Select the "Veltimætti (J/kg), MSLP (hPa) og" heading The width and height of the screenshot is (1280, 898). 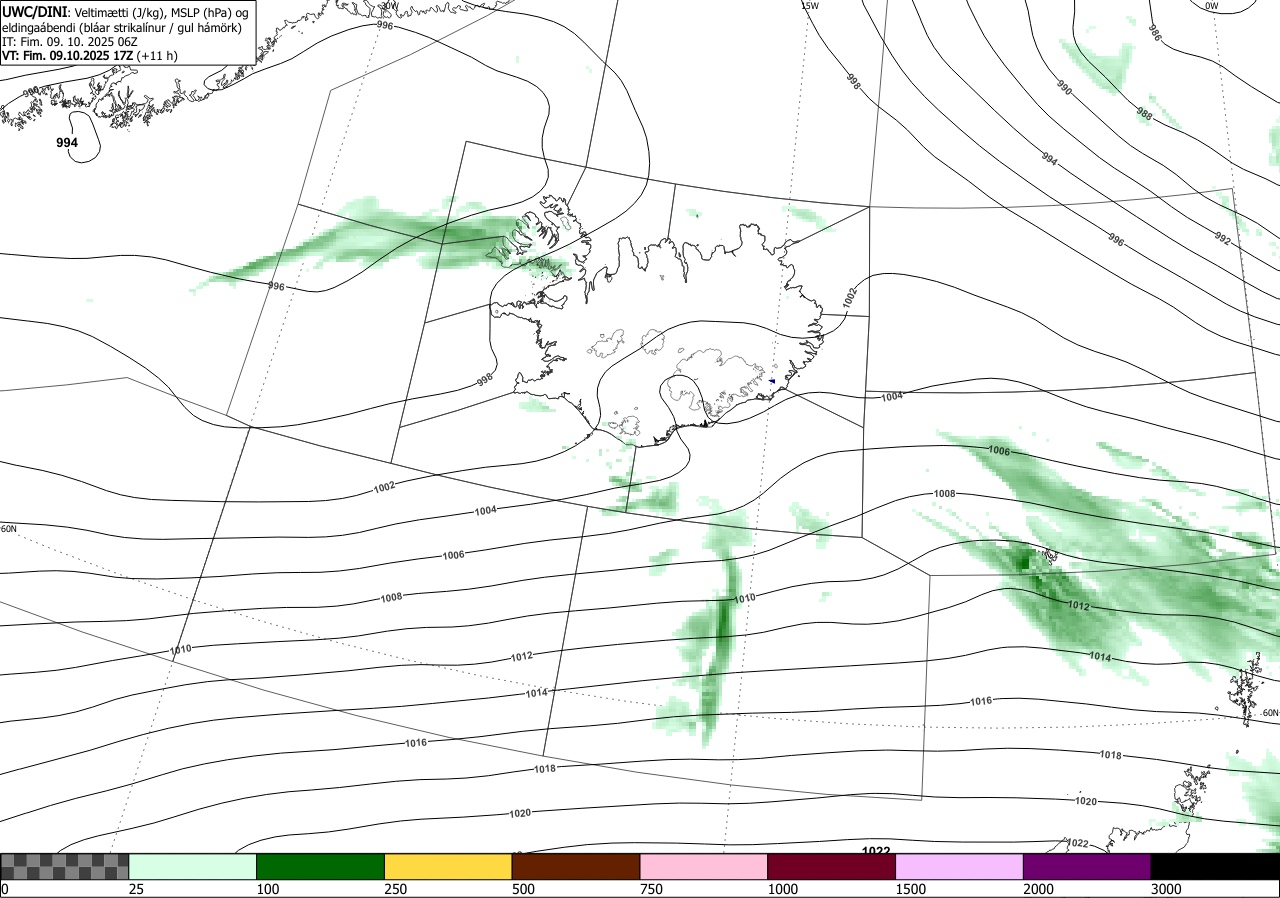(x=162, y=12)
